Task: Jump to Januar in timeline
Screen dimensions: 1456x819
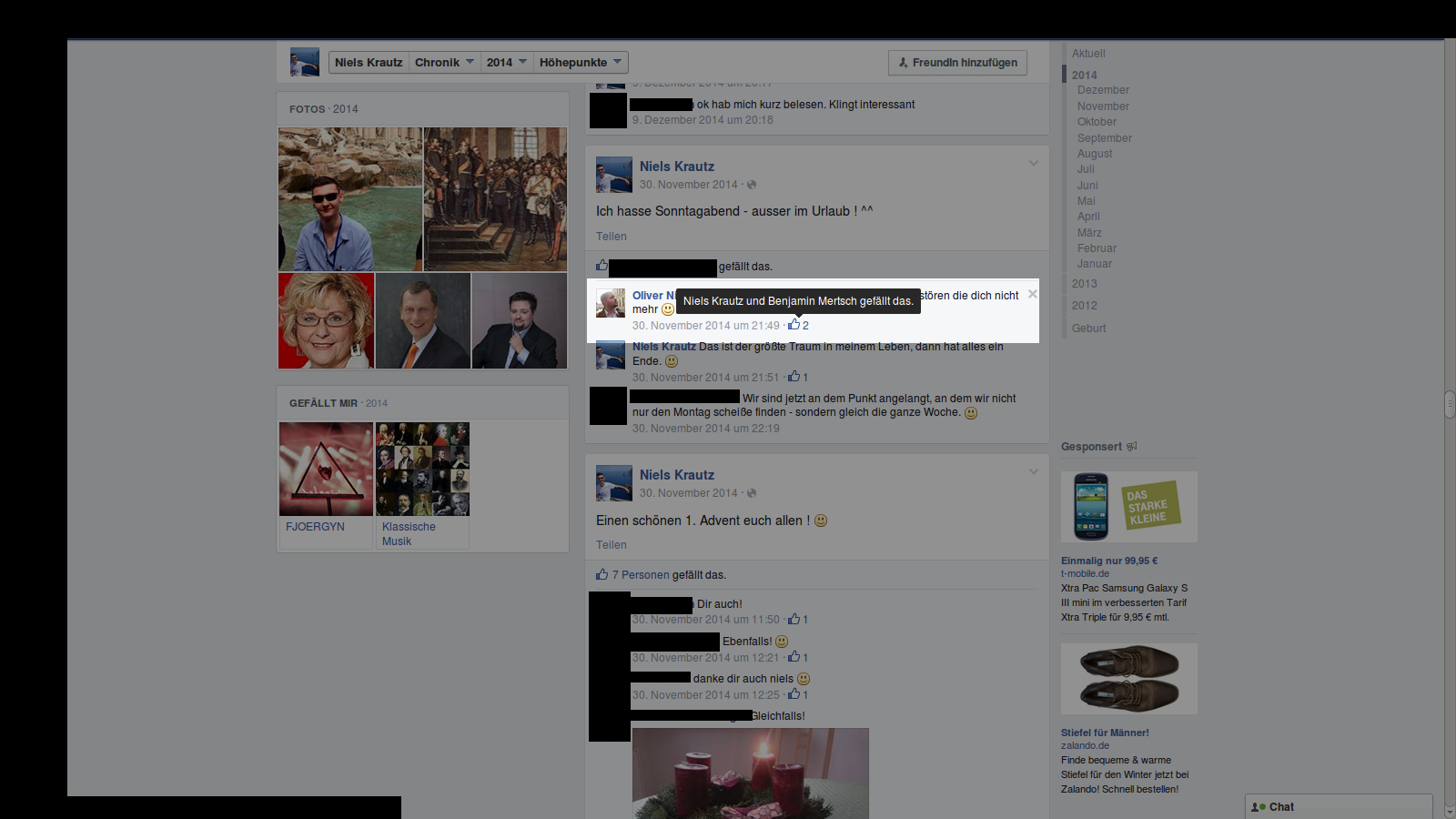Action: click(1095, 264)
